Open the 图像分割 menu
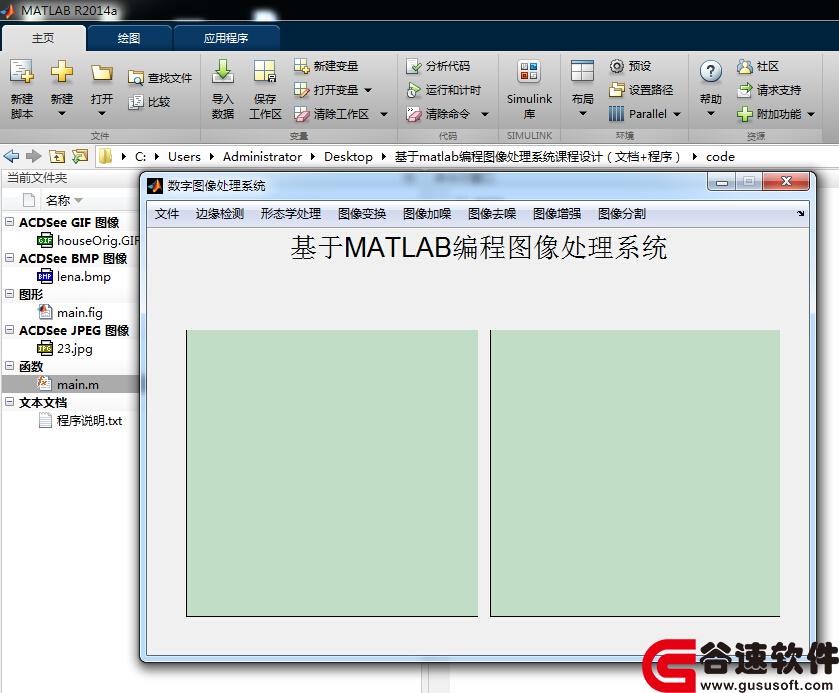This screenshot has width=839, height=693. (x=622, y=214)
